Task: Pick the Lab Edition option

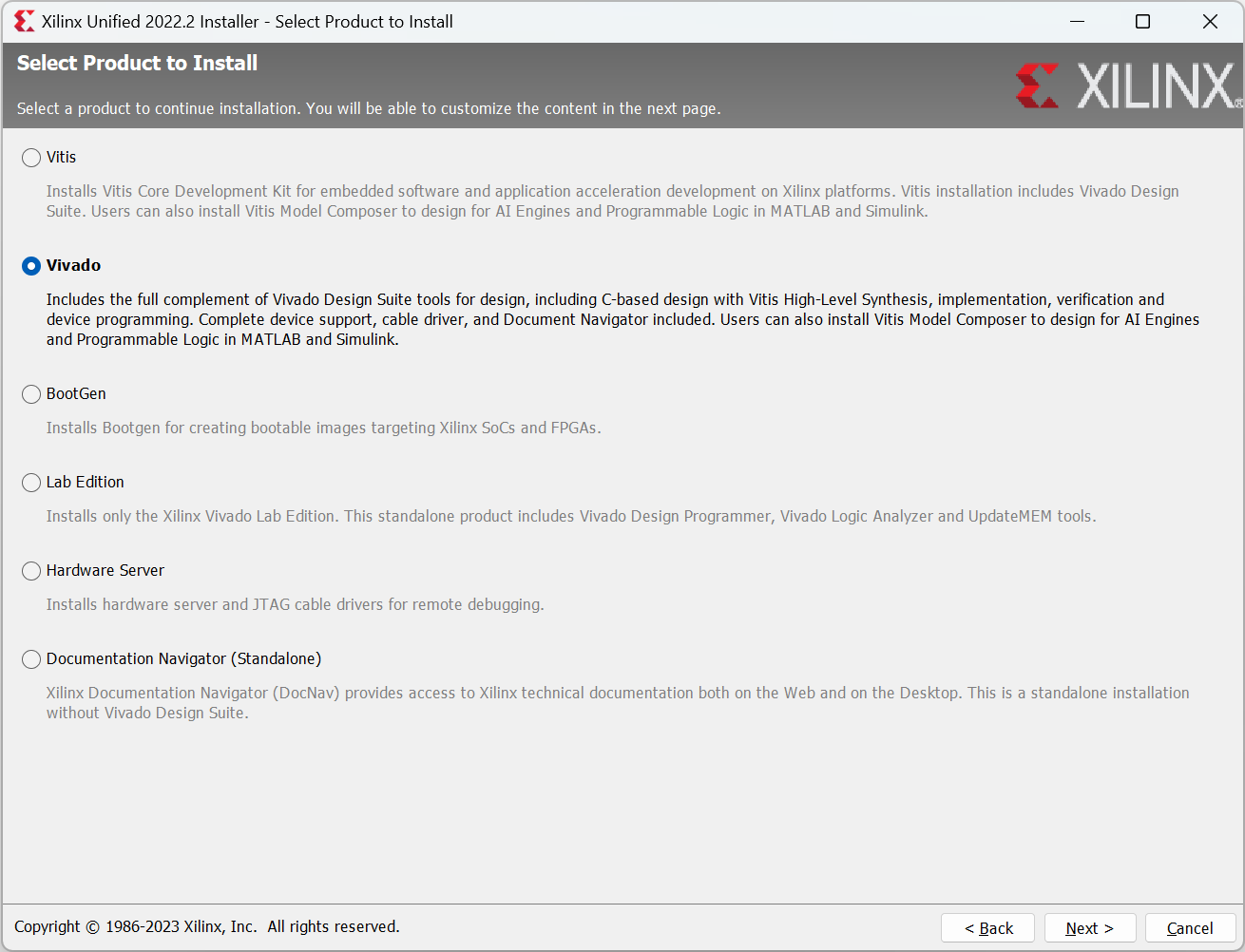Action: [x=31, y=483]
